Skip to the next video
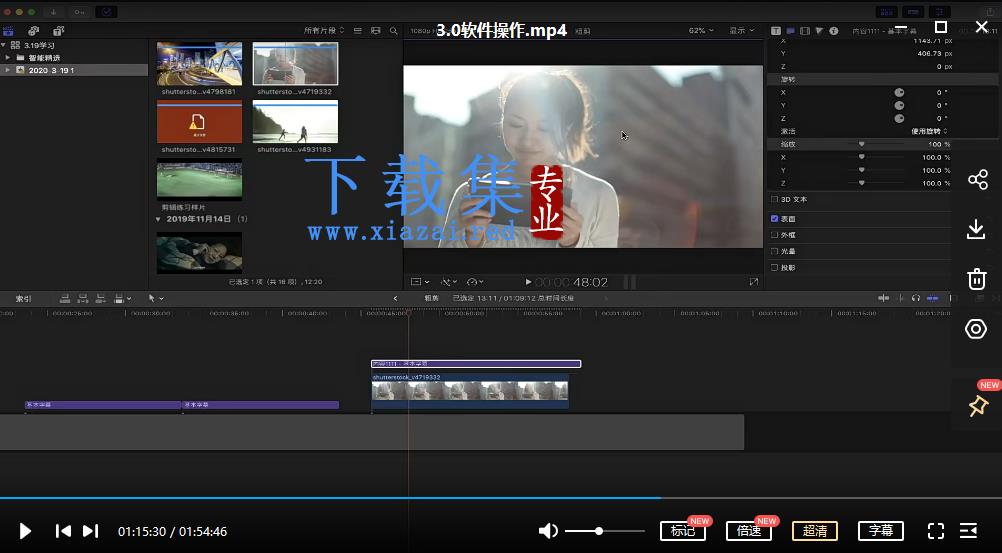1002x553 pixels. click(91, 531)
